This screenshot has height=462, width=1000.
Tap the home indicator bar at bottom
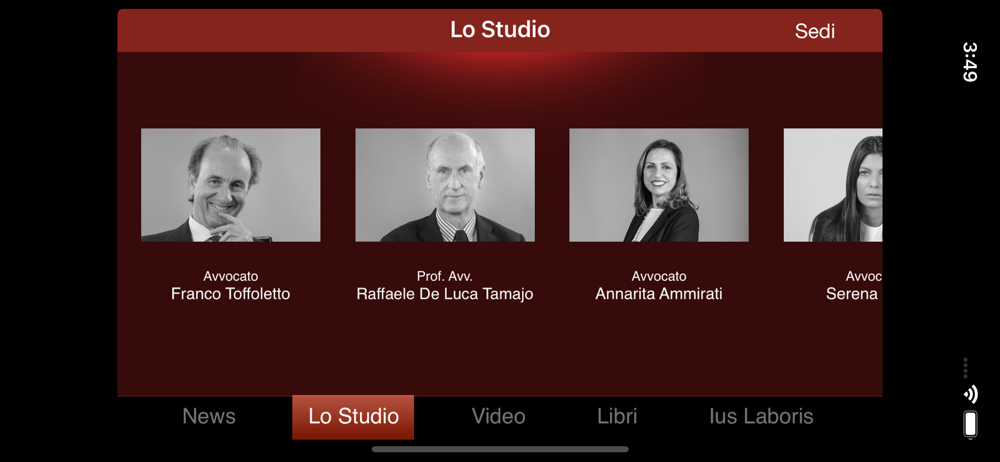pyautogui.click(x=500, y=449)
